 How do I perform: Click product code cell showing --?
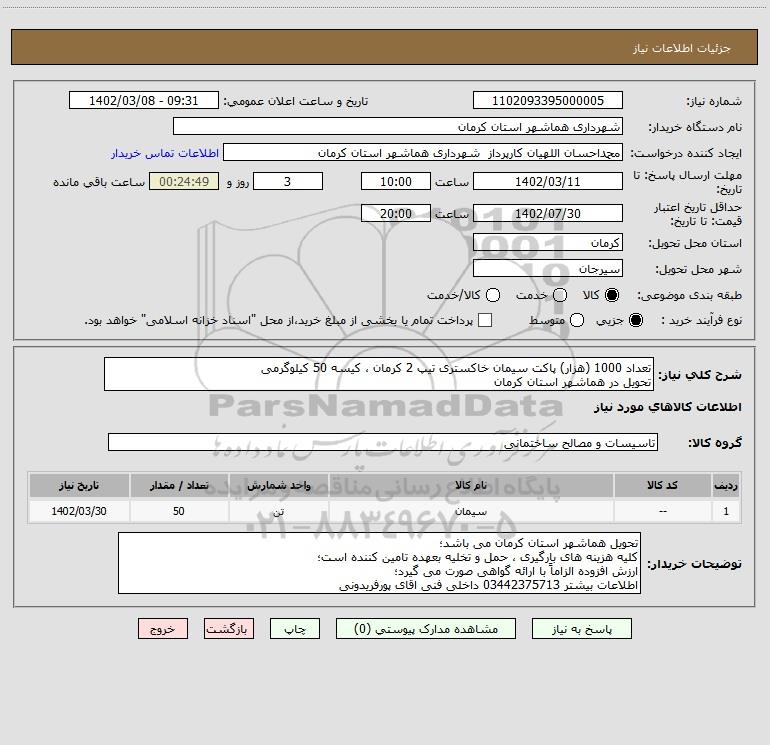point(662,512)
